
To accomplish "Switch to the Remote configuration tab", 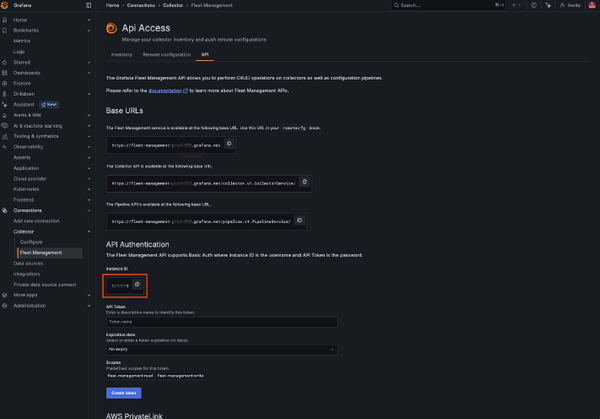I will (164, 54).
